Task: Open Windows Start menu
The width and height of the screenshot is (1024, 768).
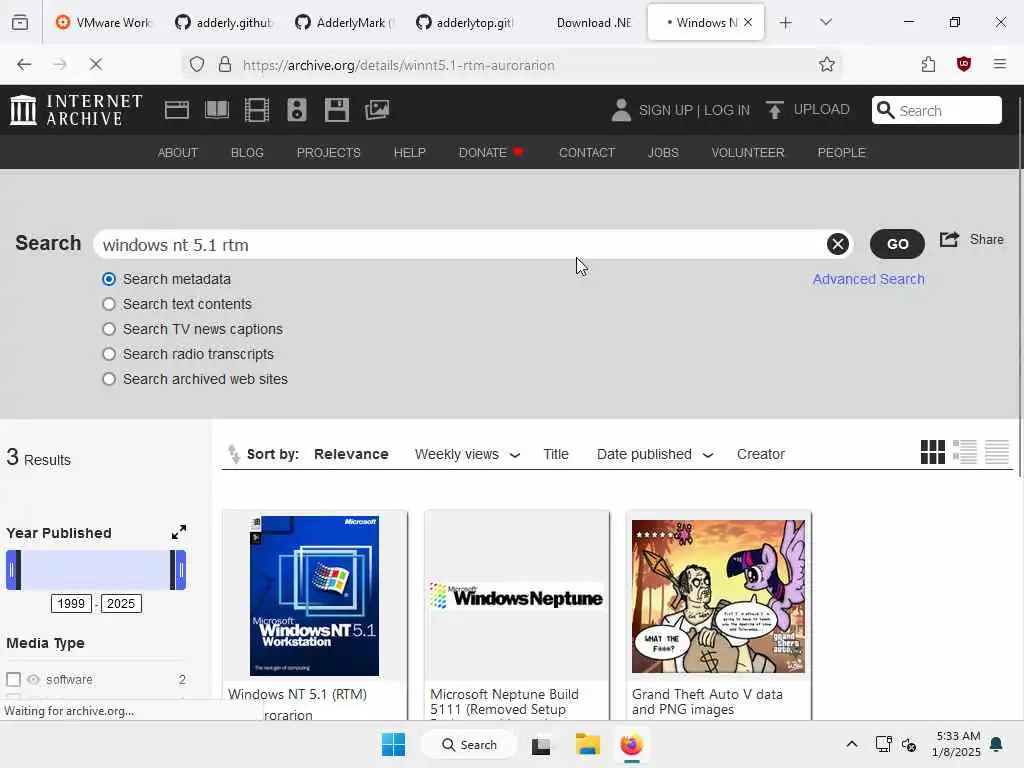Action: 393,744
